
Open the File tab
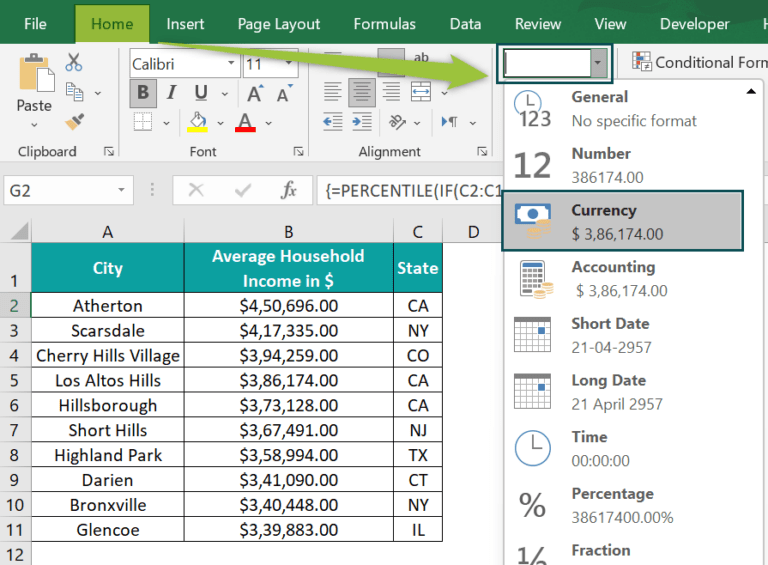click(35, 24)
